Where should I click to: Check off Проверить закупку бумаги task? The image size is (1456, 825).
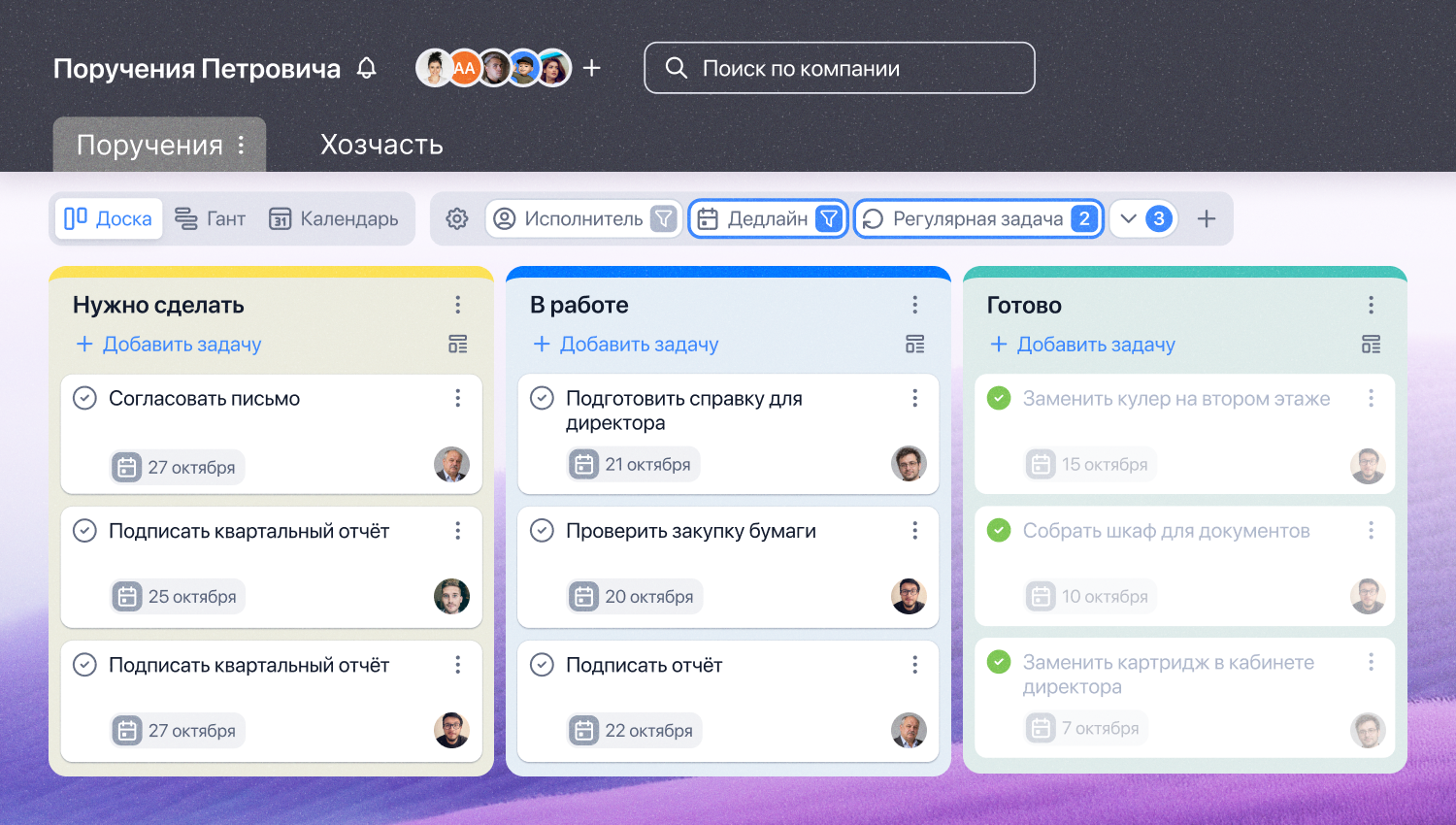543,530
